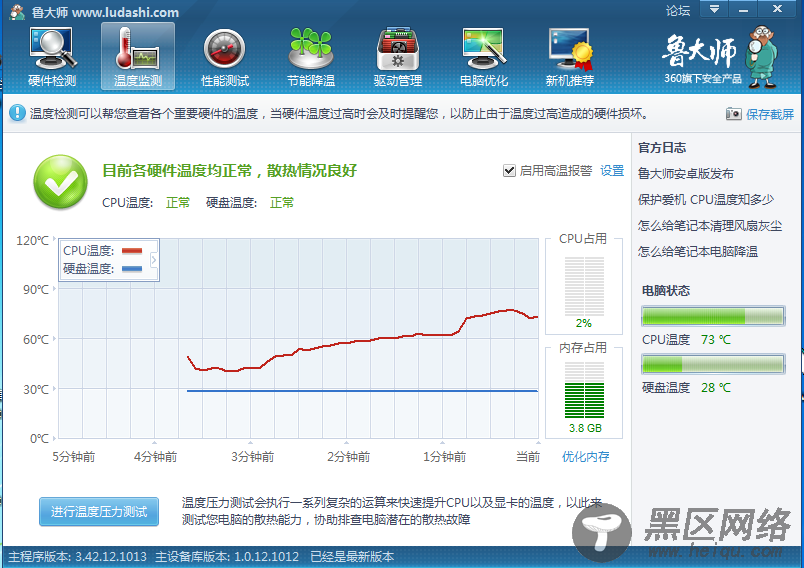Open 设置 for high temperature alarm
This screenshot has width=804, height=568.
coord(612,171)
